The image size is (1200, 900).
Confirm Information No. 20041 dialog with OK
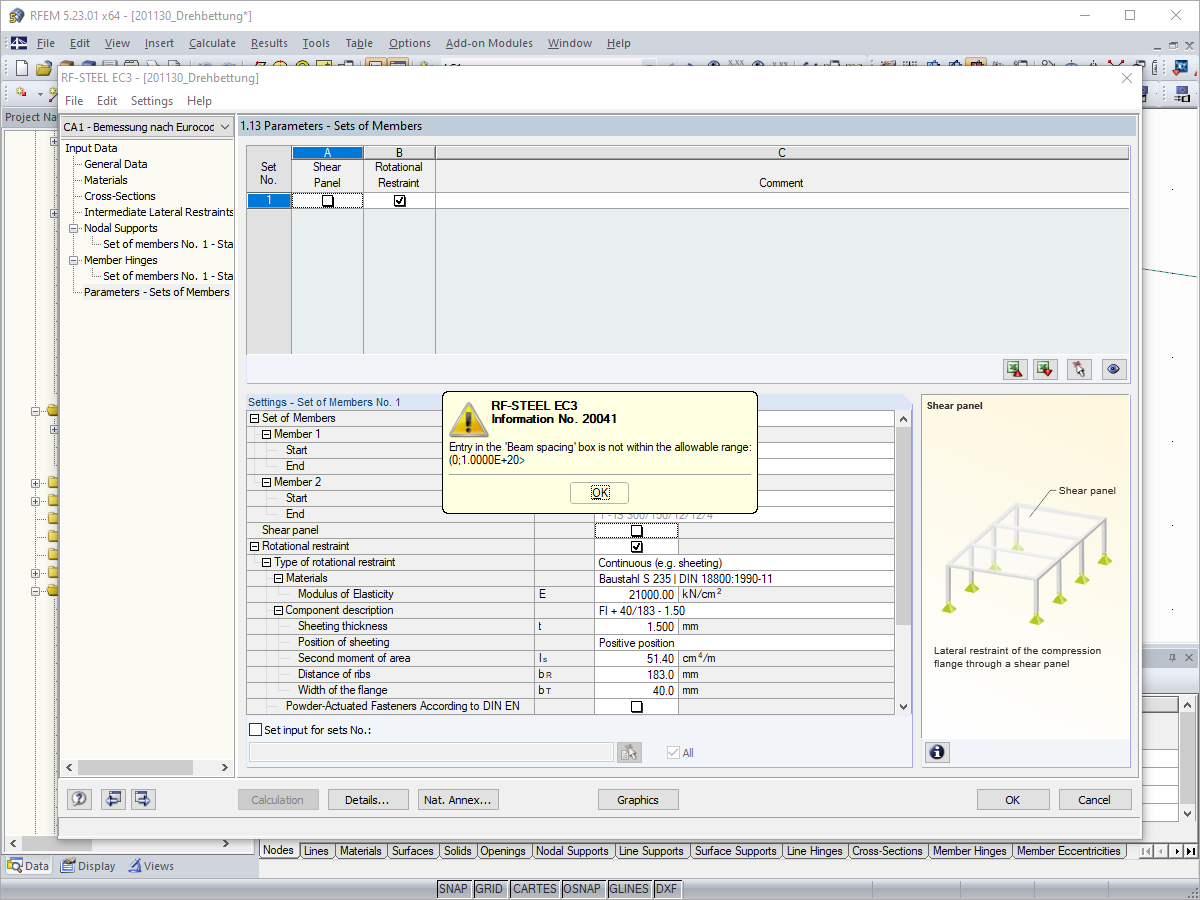[x=598, y=492]
